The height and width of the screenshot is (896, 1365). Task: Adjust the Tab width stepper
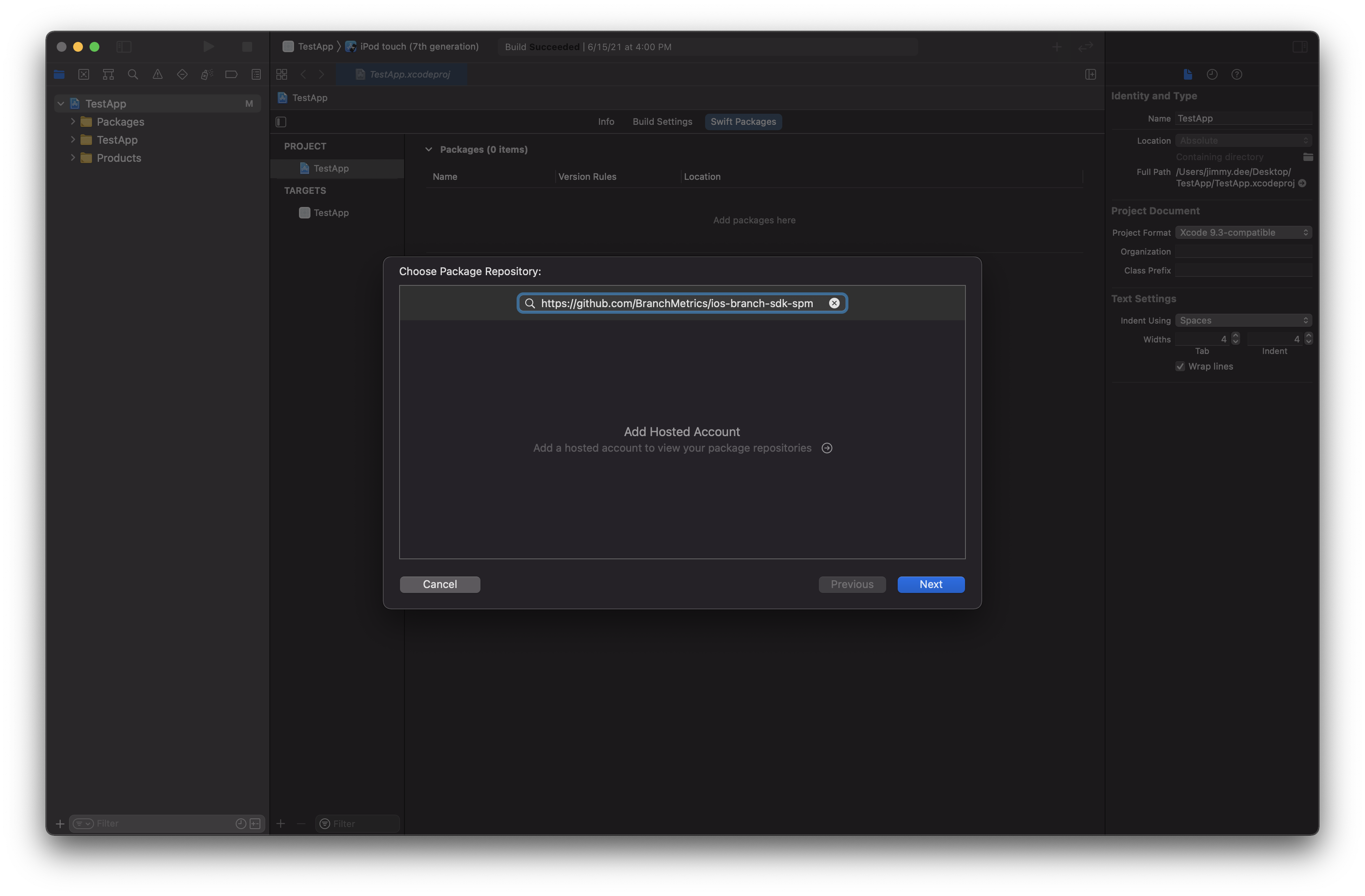tap(1236, 338)
